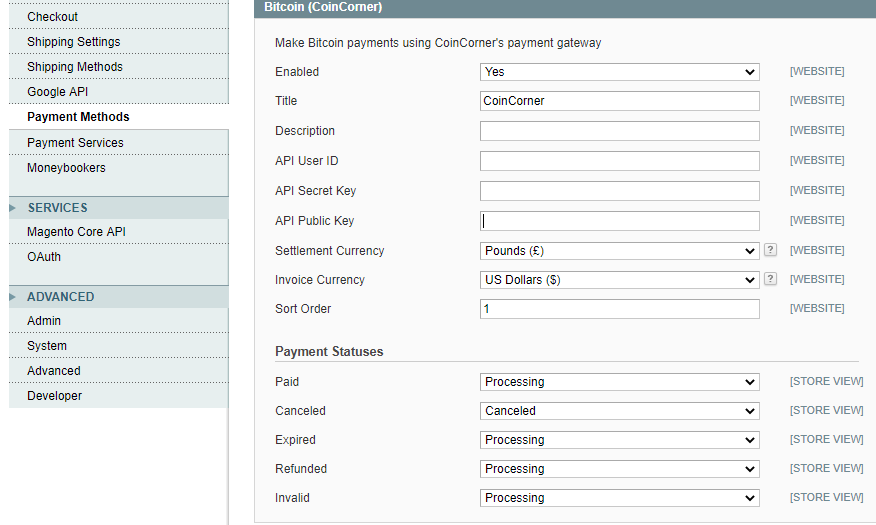This screenshot has width=876, height=525.
Task: Open the Settlement Currency dropdown
Action: [620, 251]
